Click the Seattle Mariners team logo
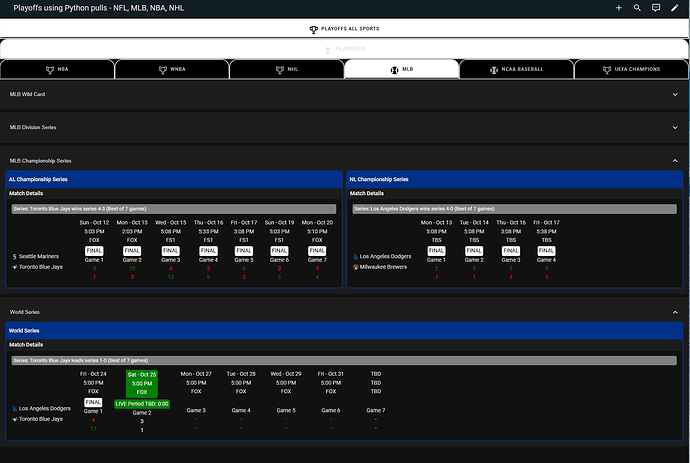 15,257
